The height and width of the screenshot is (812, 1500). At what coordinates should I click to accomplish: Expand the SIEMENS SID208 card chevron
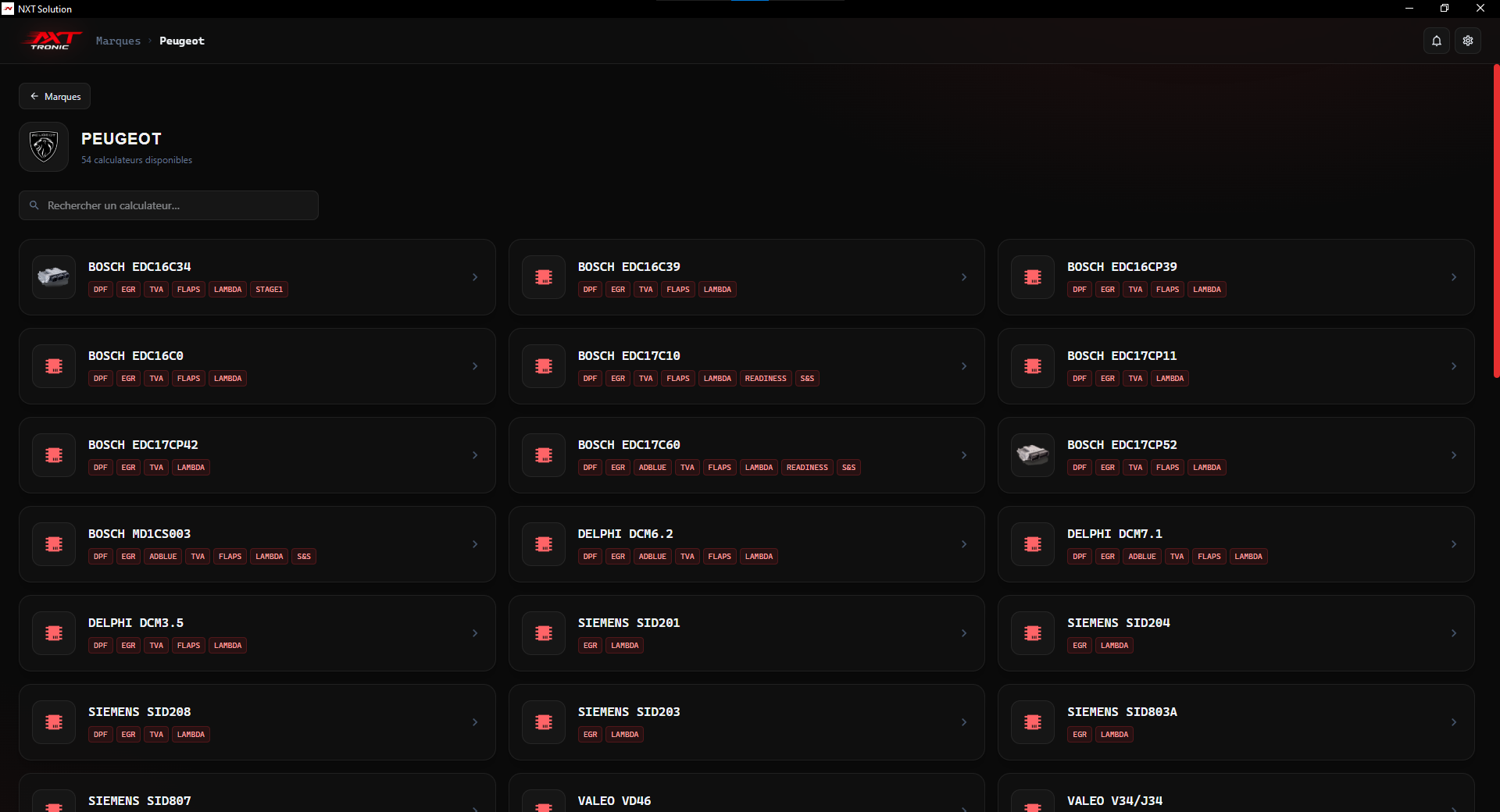click(475, 722)
